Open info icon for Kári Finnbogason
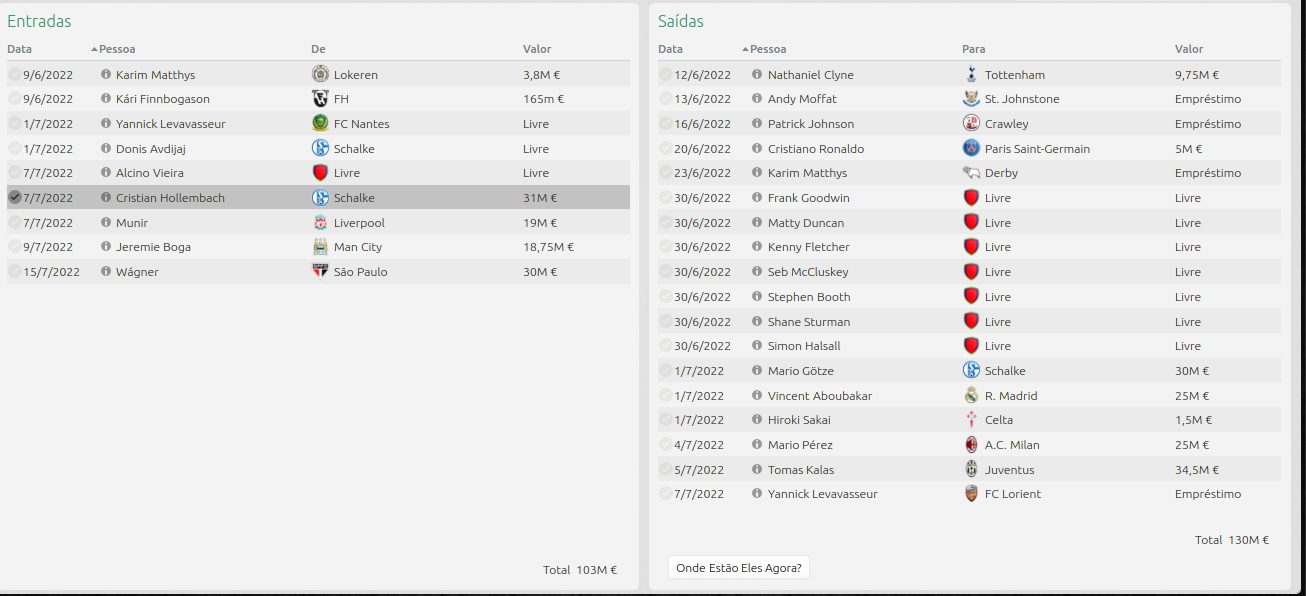The width and height of the screenshot is (1306, 596). click(x=106, y=99)
